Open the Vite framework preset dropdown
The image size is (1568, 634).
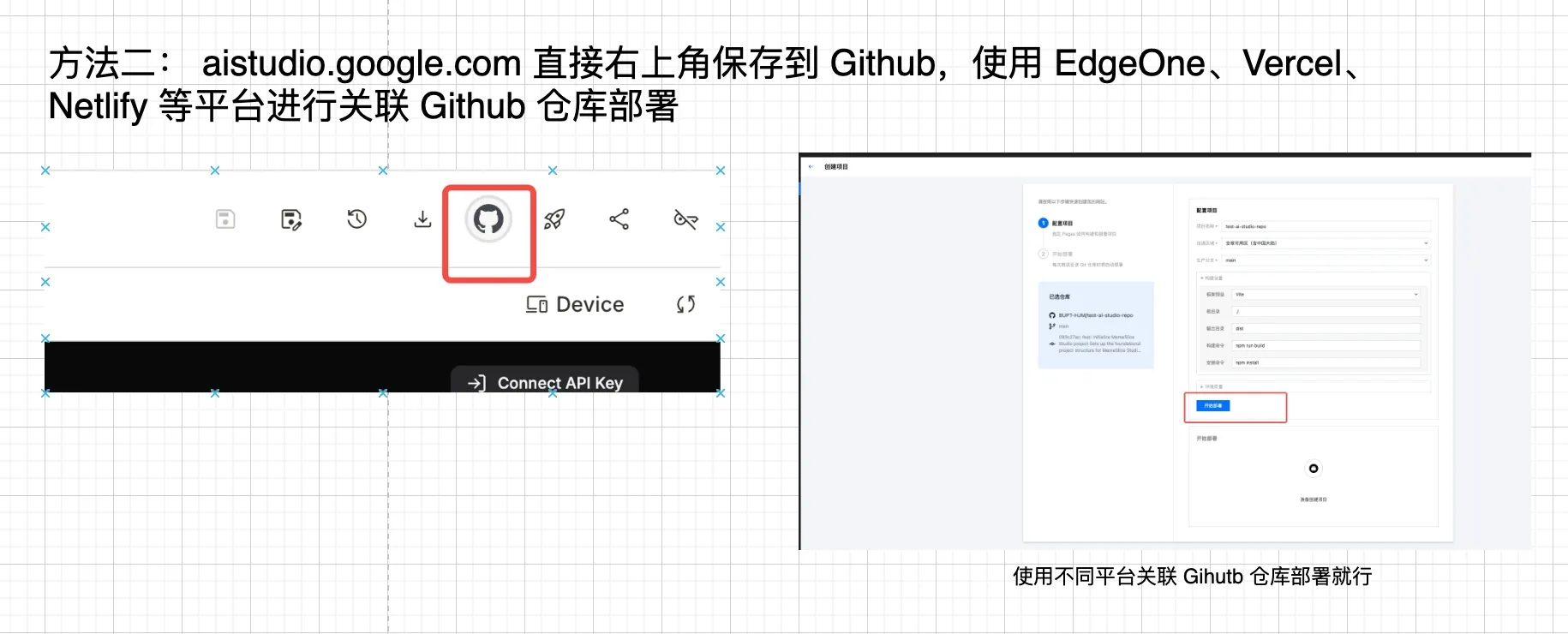1326,294
